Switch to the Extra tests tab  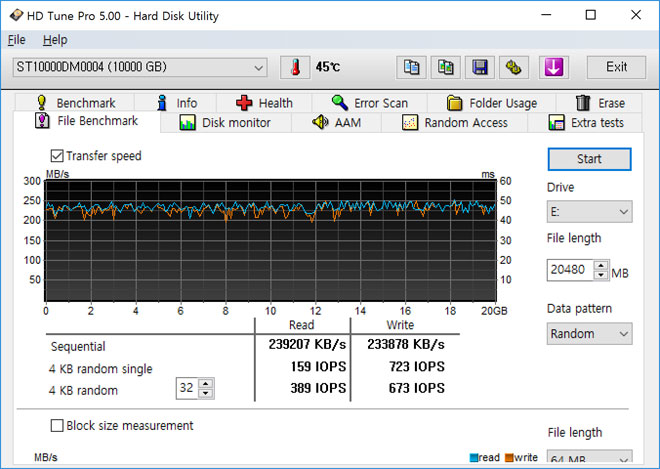(585, 123)
